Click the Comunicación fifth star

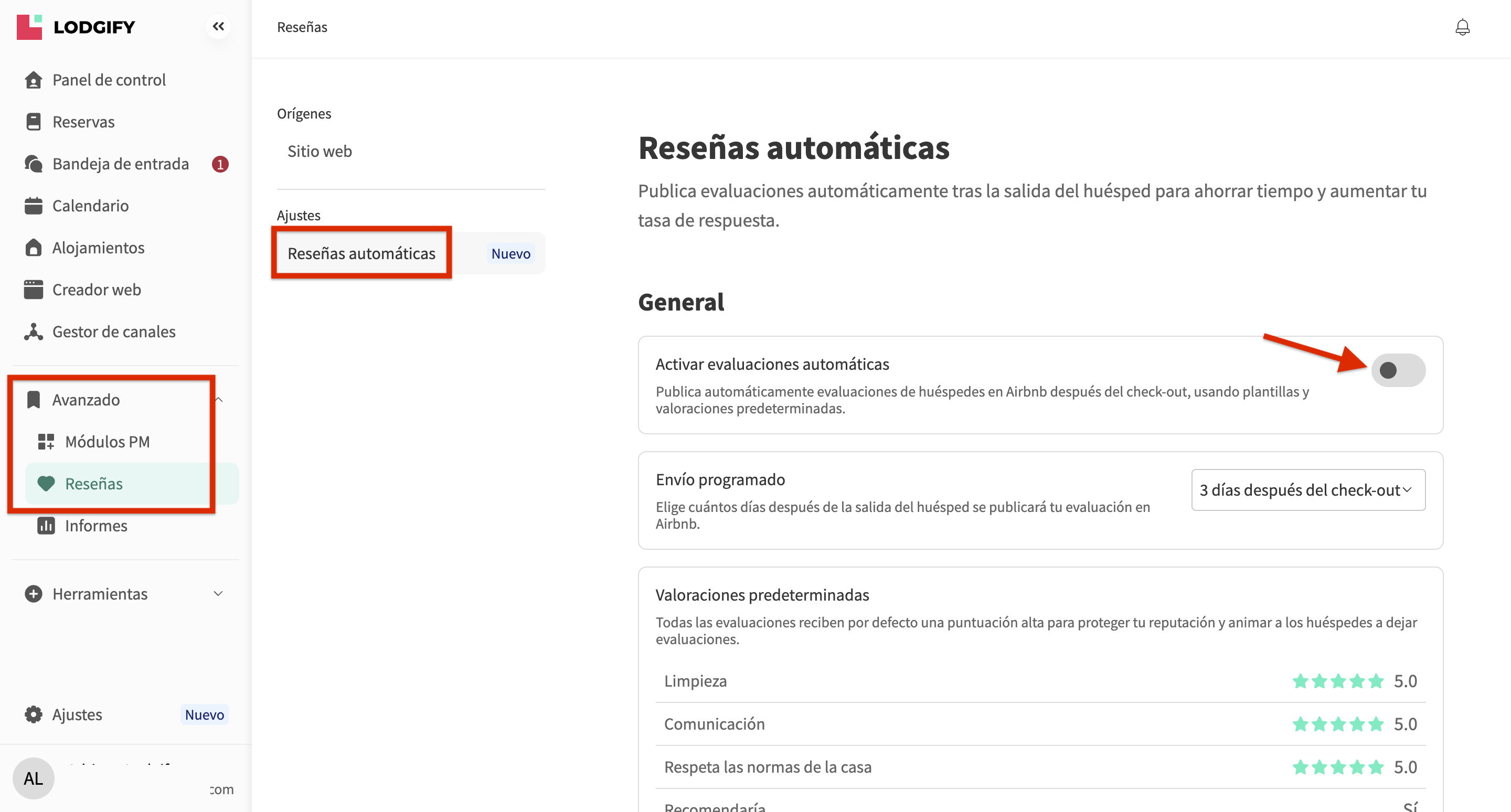click(x=1376, y=724)
